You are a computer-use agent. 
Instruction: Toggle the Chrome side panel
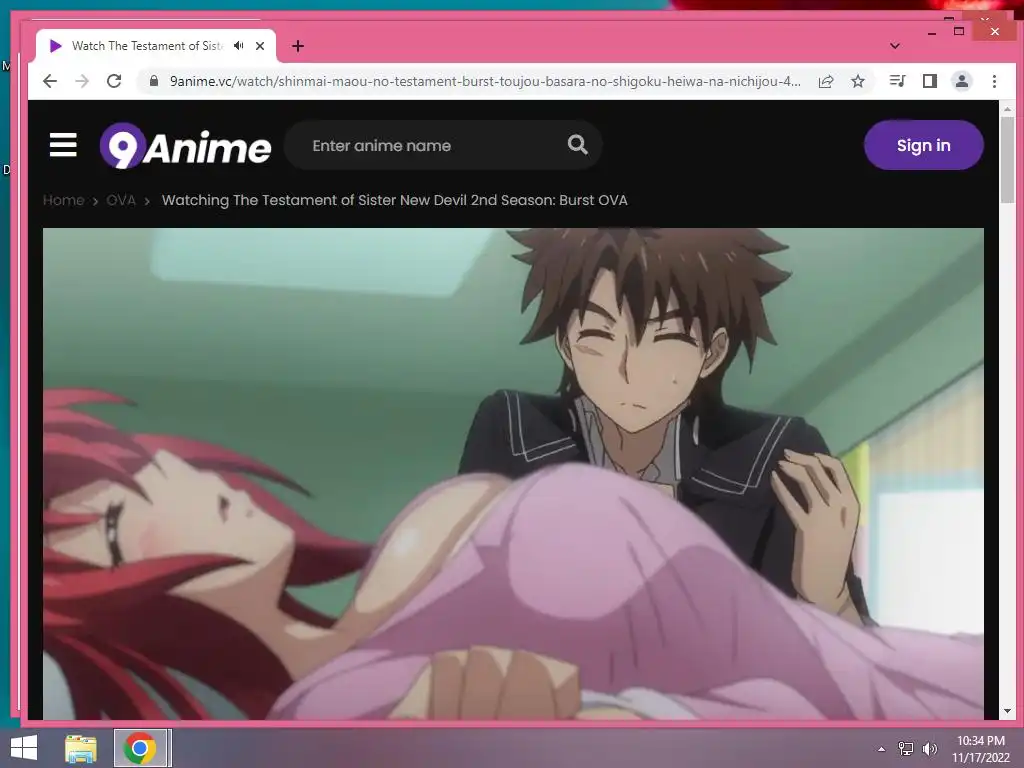pyautogui.click(x=930, y=81)
